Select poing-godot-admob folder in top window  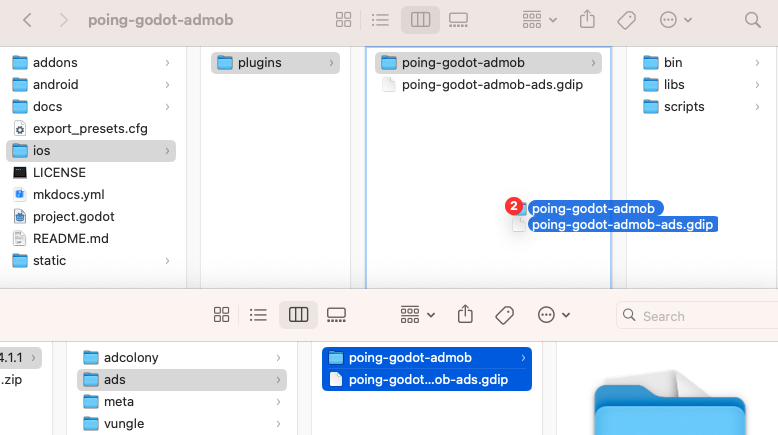coord(488,63)
